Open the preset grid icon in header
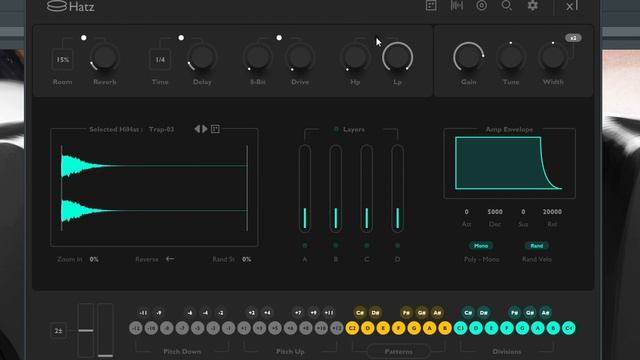This screenshot has width=640, height=360. click(x=431, y=5)
